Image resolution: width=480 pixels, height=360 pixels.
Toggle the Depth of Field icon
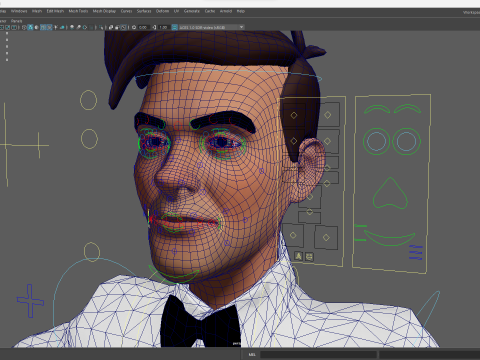(x=91, y=27)
